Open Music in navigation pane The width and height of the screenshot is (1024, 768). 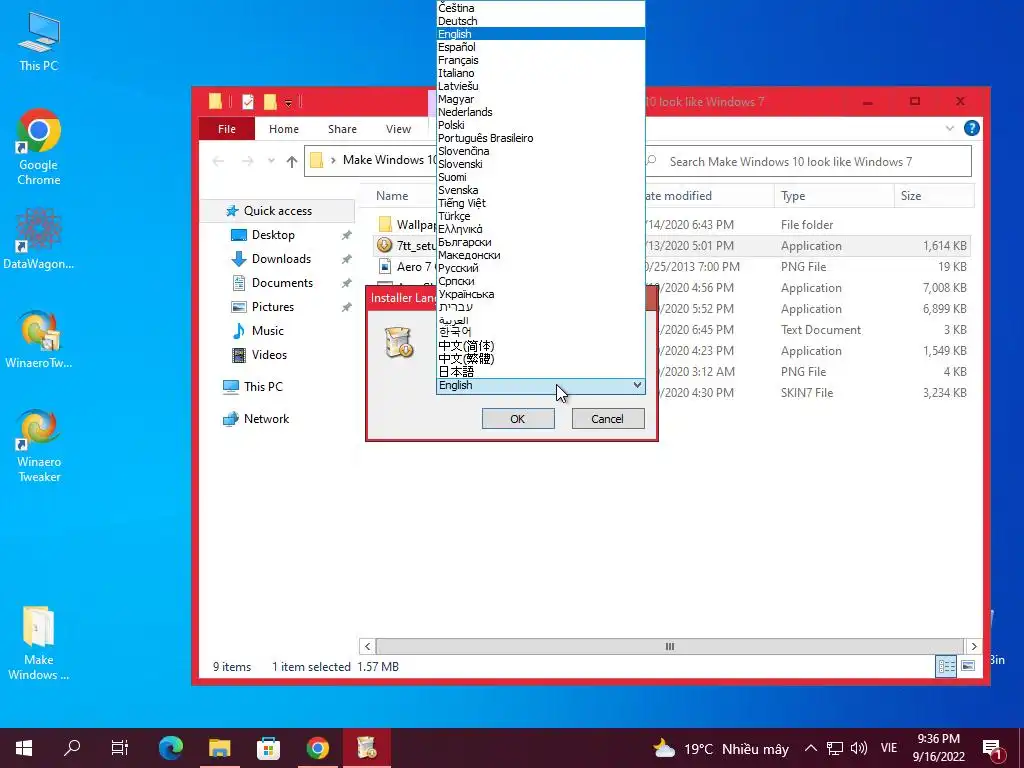(x=268, y=330)
